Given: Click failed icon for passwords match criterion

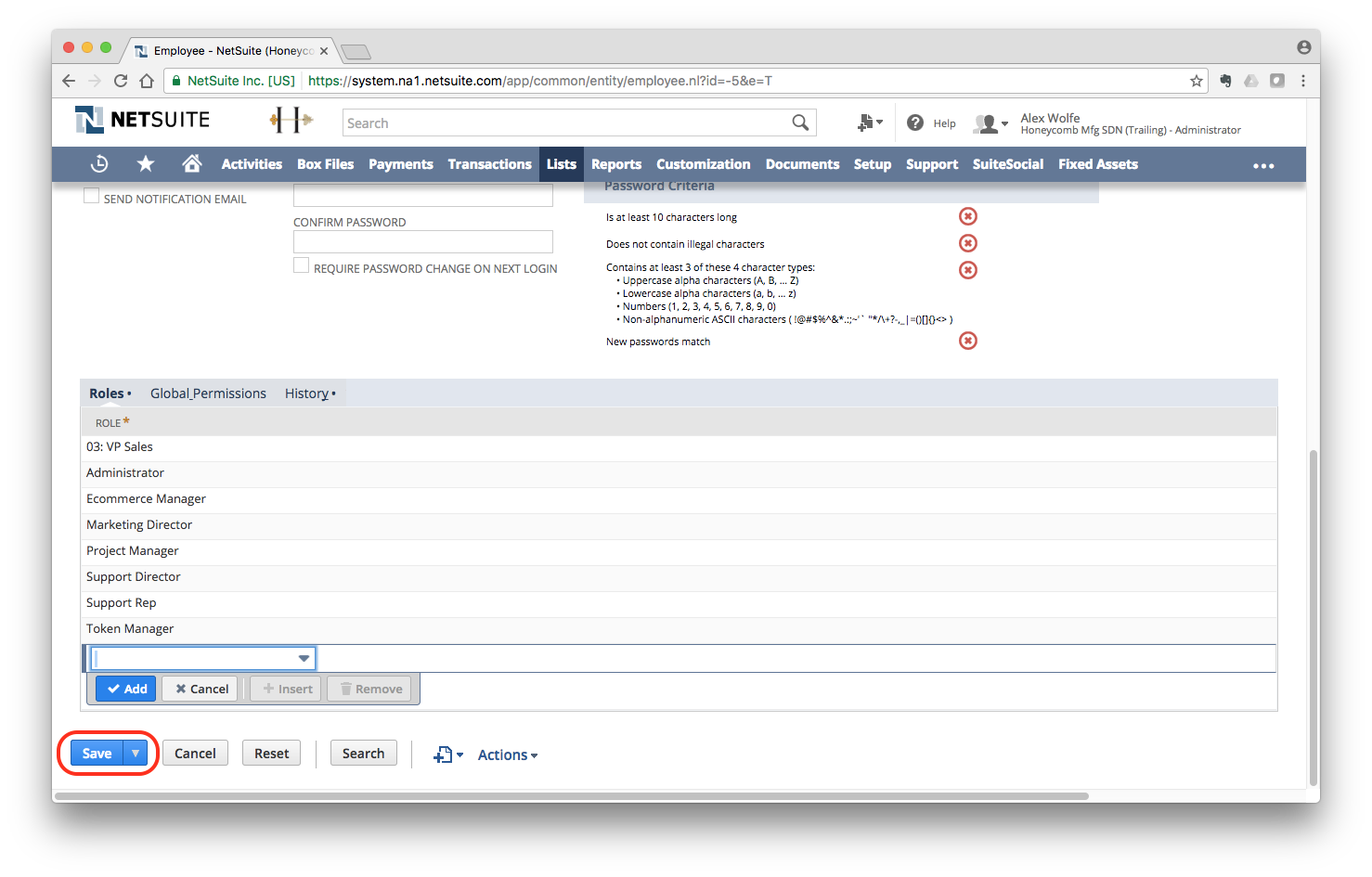Looking at the screenshot, I should click(968, 341).
